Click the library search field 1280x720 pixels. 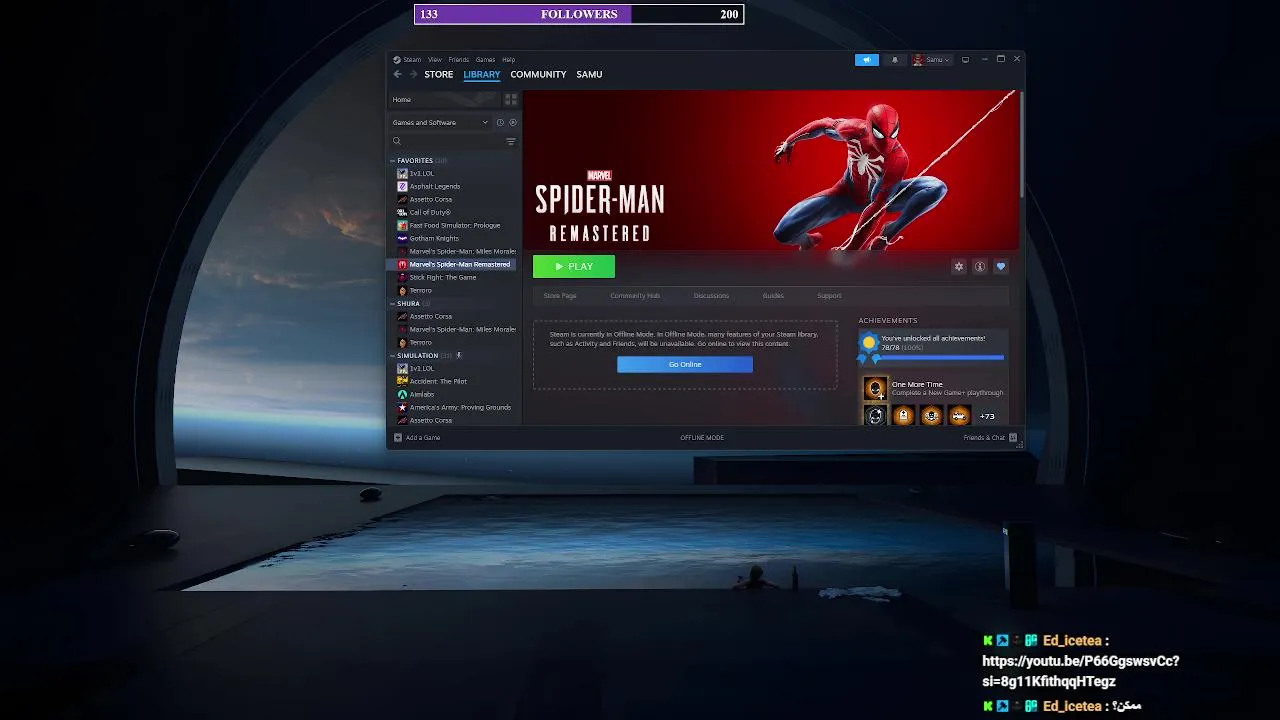[445, 141]
